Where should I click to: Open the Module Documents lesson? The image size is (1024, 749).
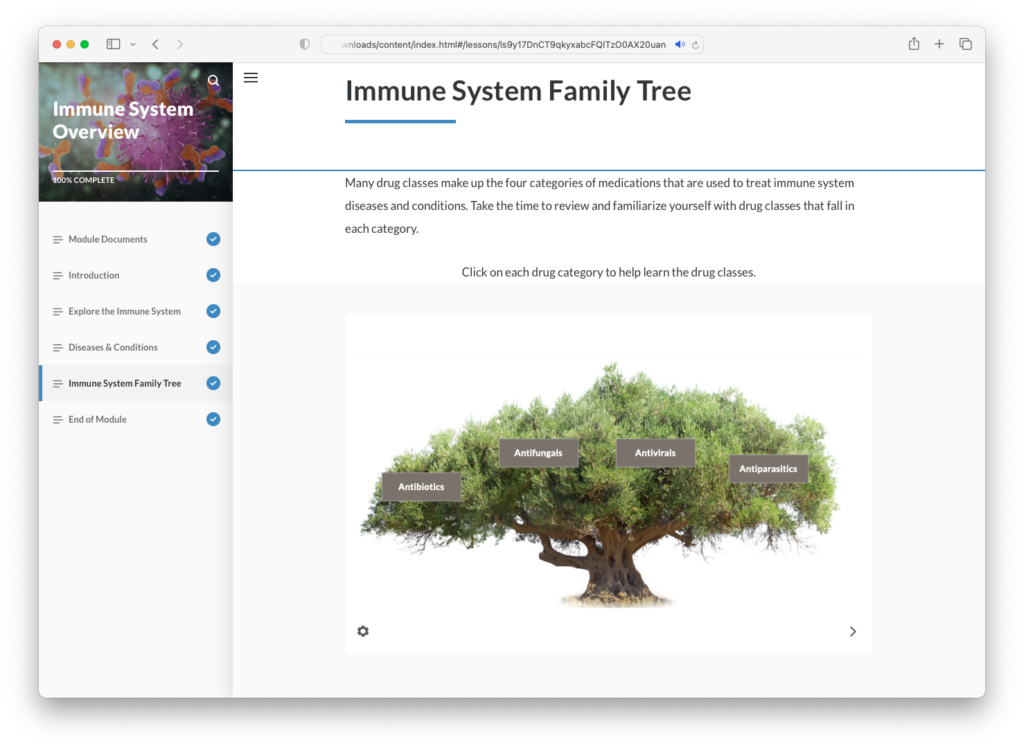[136, 239]
